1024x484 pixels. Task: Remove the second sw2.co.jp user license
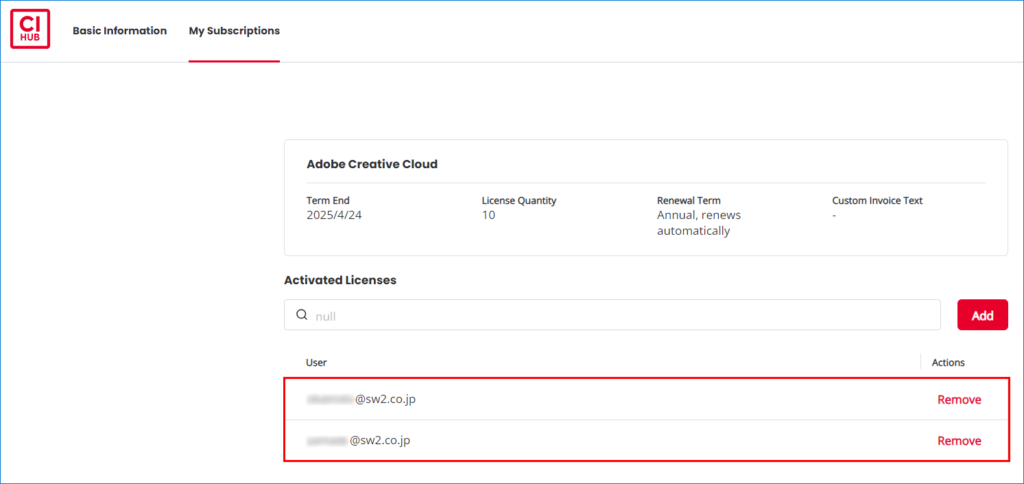coord(959,441)
